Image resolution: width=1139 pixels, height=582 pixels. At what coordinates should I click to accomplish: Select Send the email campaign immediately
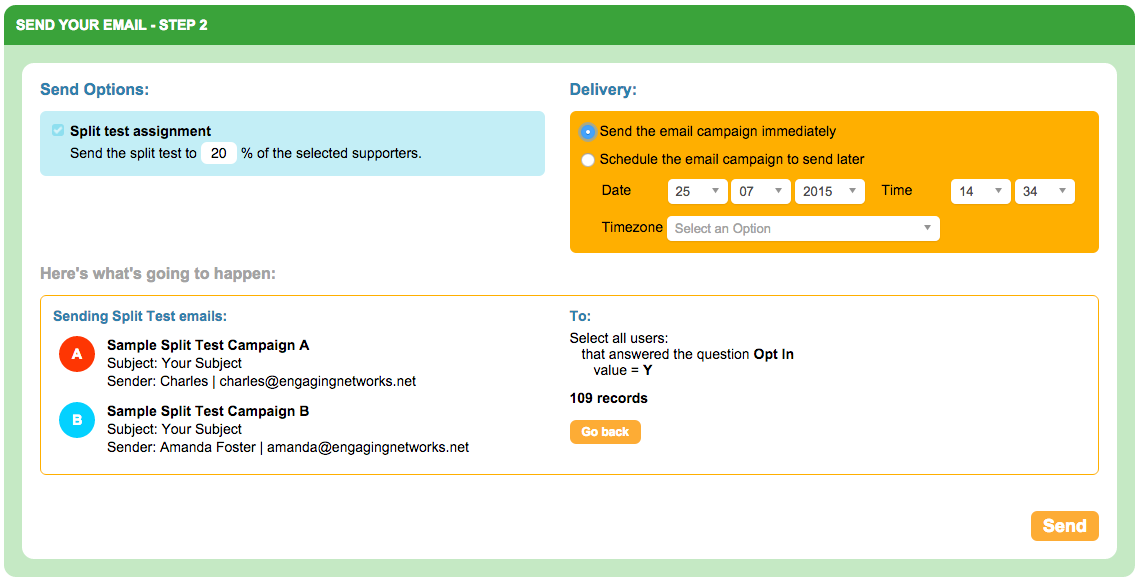click(x=588, y=131)
